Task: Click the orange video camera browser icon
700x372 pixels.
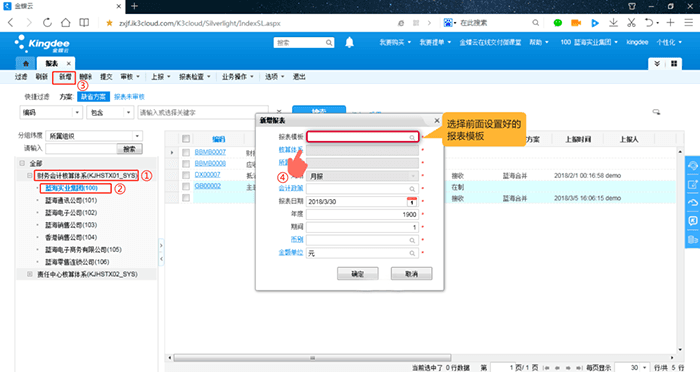Action: pyautogui.click(x=576, y=23)
